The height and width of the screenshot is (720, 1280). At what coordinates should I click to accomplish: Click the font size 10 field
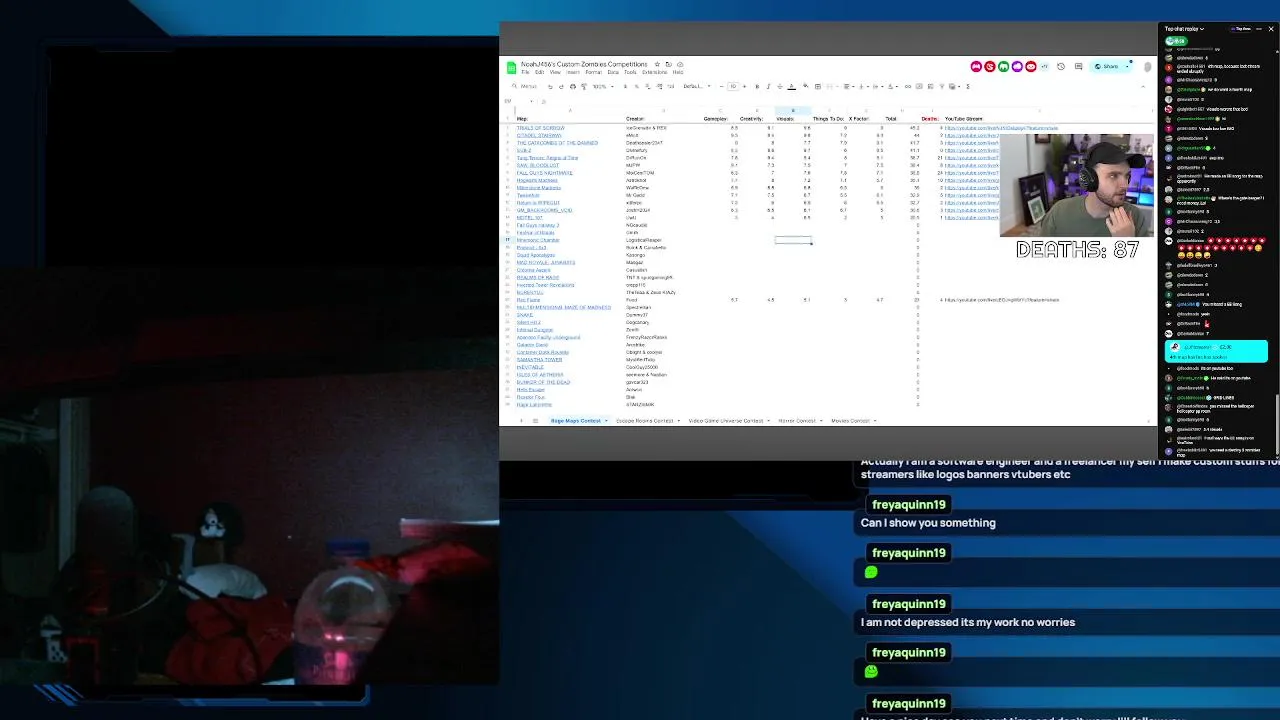pyautogui.click(x=733, y=86)
